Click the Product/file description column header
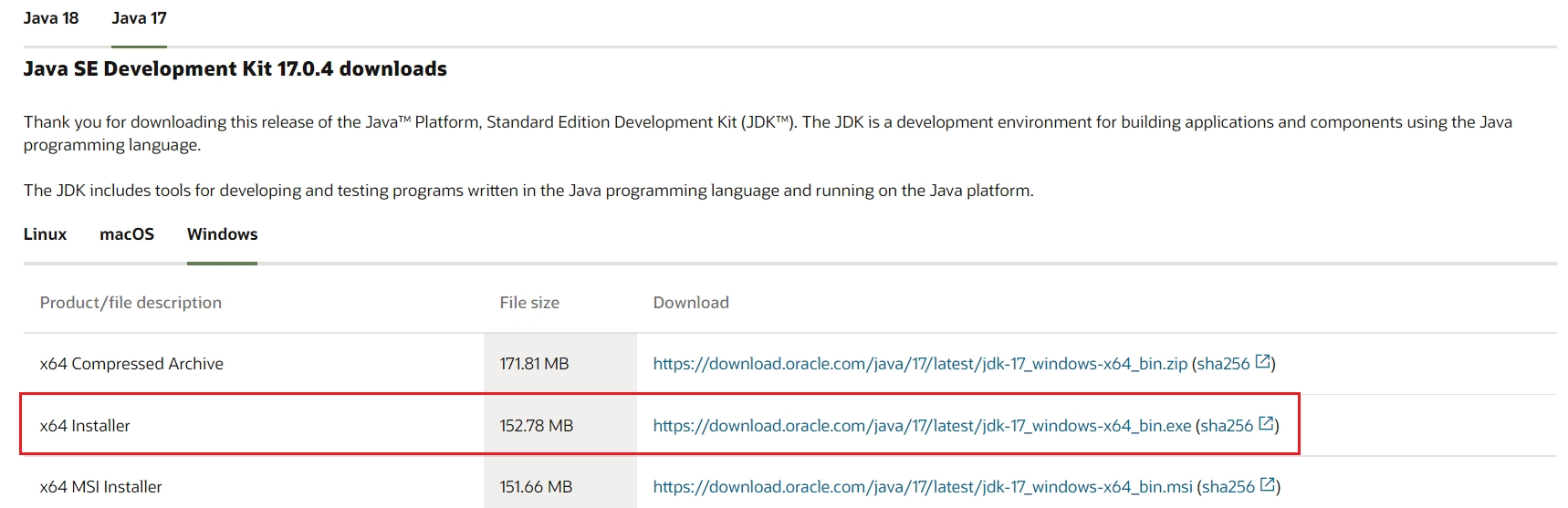 point(131,303)
